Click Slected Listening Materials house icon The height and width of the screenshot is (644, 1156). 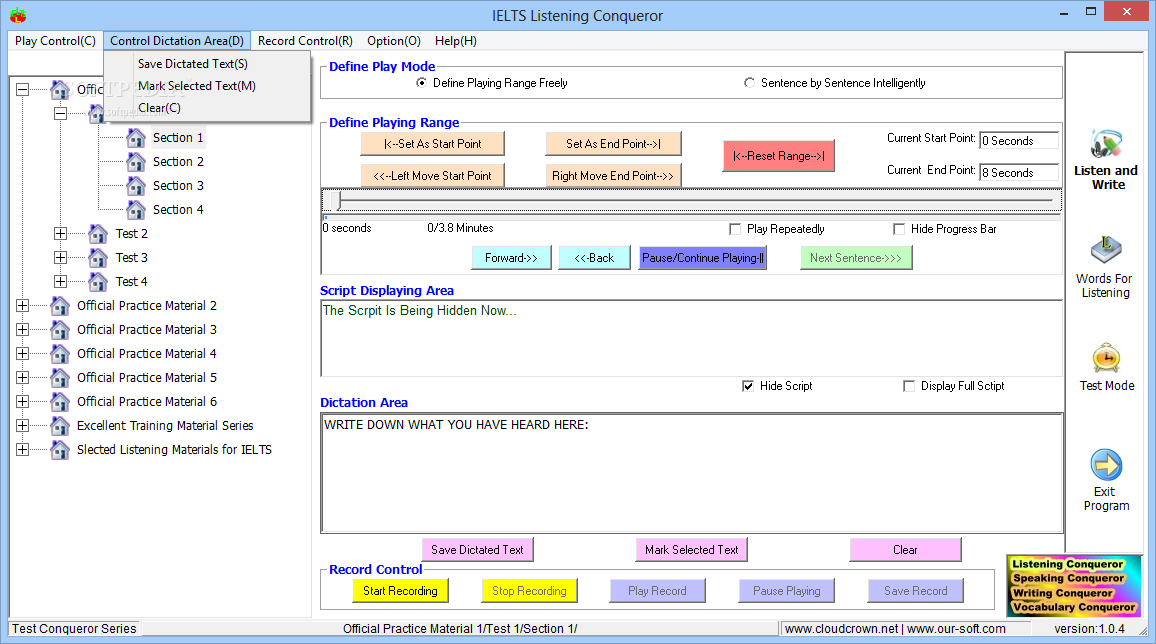coord(60,449)
